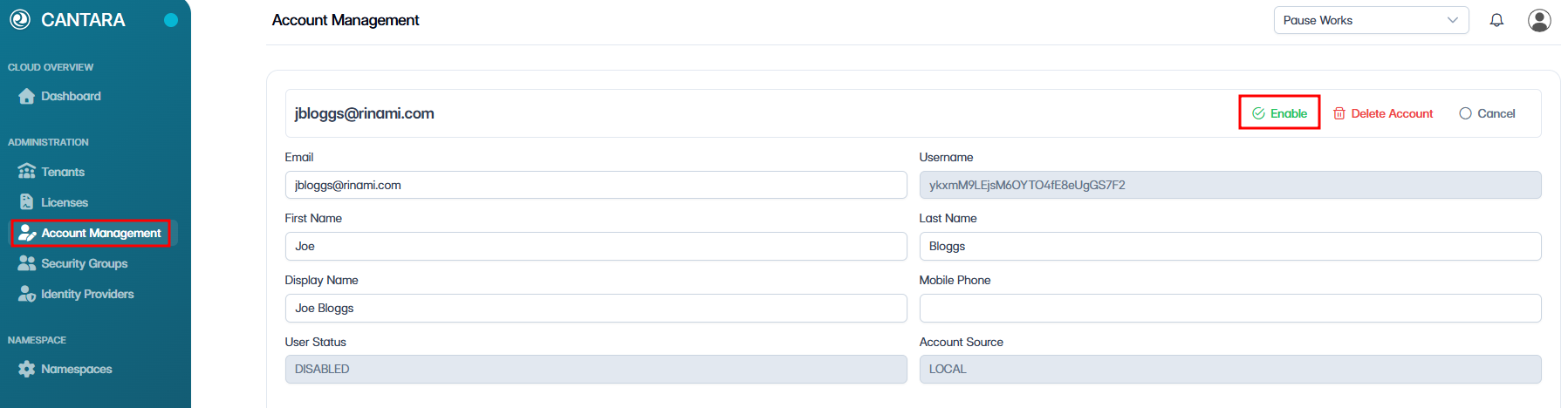Click the Display Name label

(x=321, y=280)
